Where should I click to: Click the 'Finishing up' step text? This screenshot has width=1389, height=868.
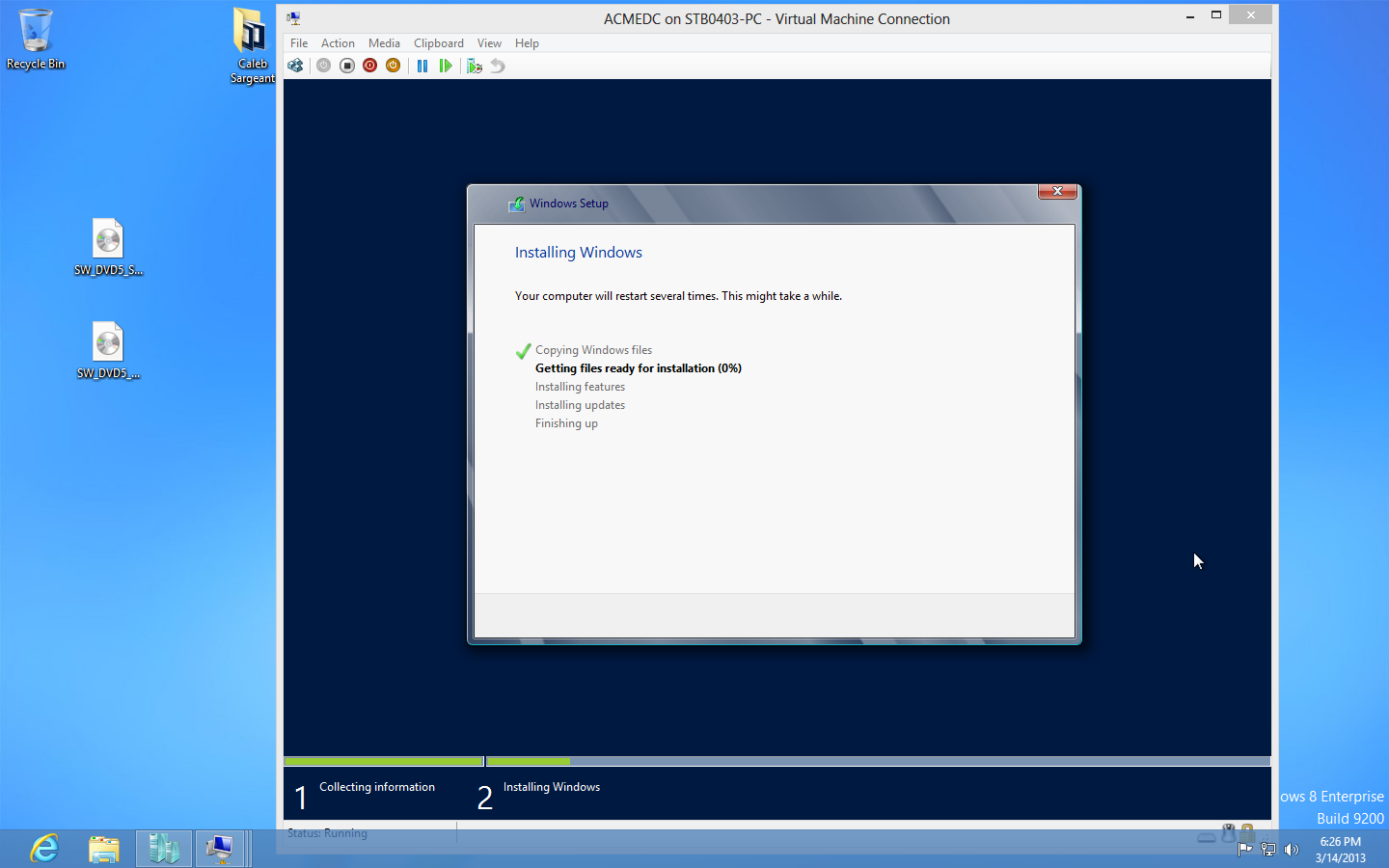point(567,423)
